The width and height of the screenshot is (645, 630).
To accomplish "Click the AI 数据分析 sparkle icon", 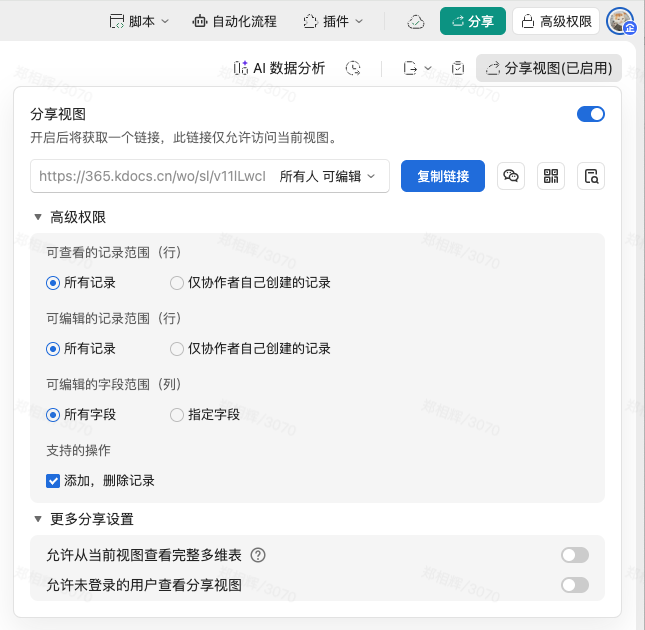I will pyautogui.click(x=241, y=68).
